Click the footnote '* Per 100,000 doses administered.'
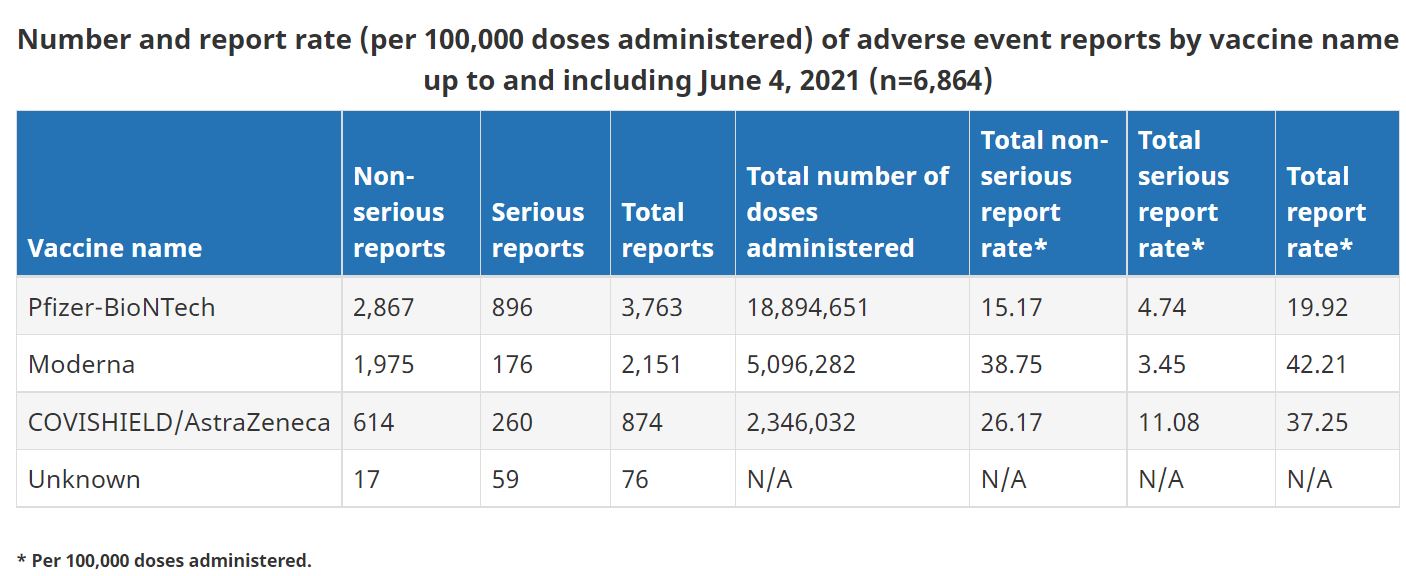Screen dimensions: 1406x576 coord(165,560)
